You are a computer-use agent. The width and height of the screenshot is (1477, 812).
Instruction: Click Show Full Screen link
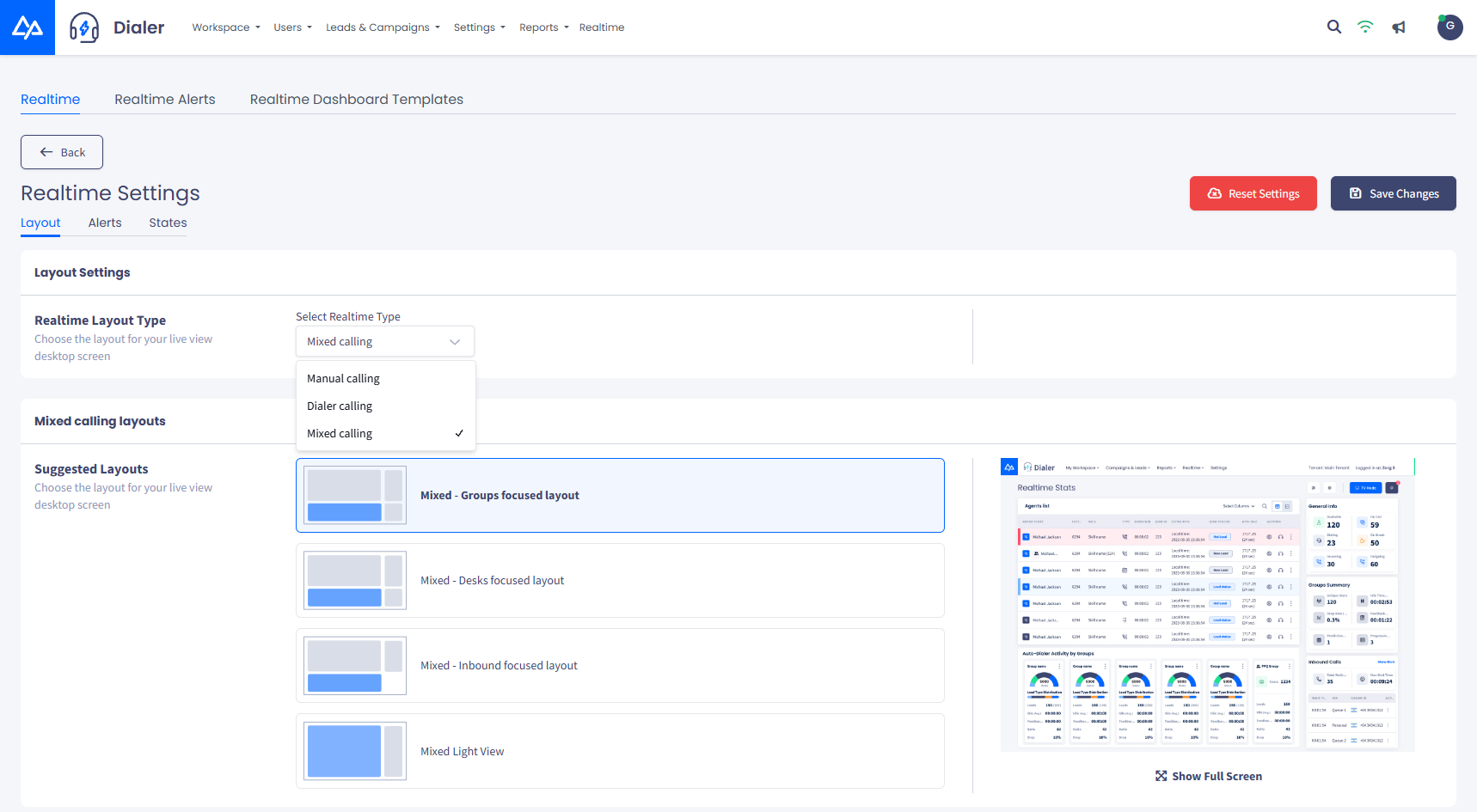[x=1209, y=776]
